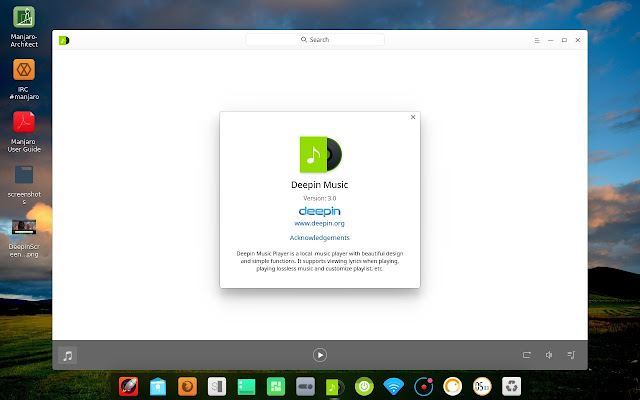640x400 pixels.
Task: Focus the Search field in title bar
Action: click(315, 40)
